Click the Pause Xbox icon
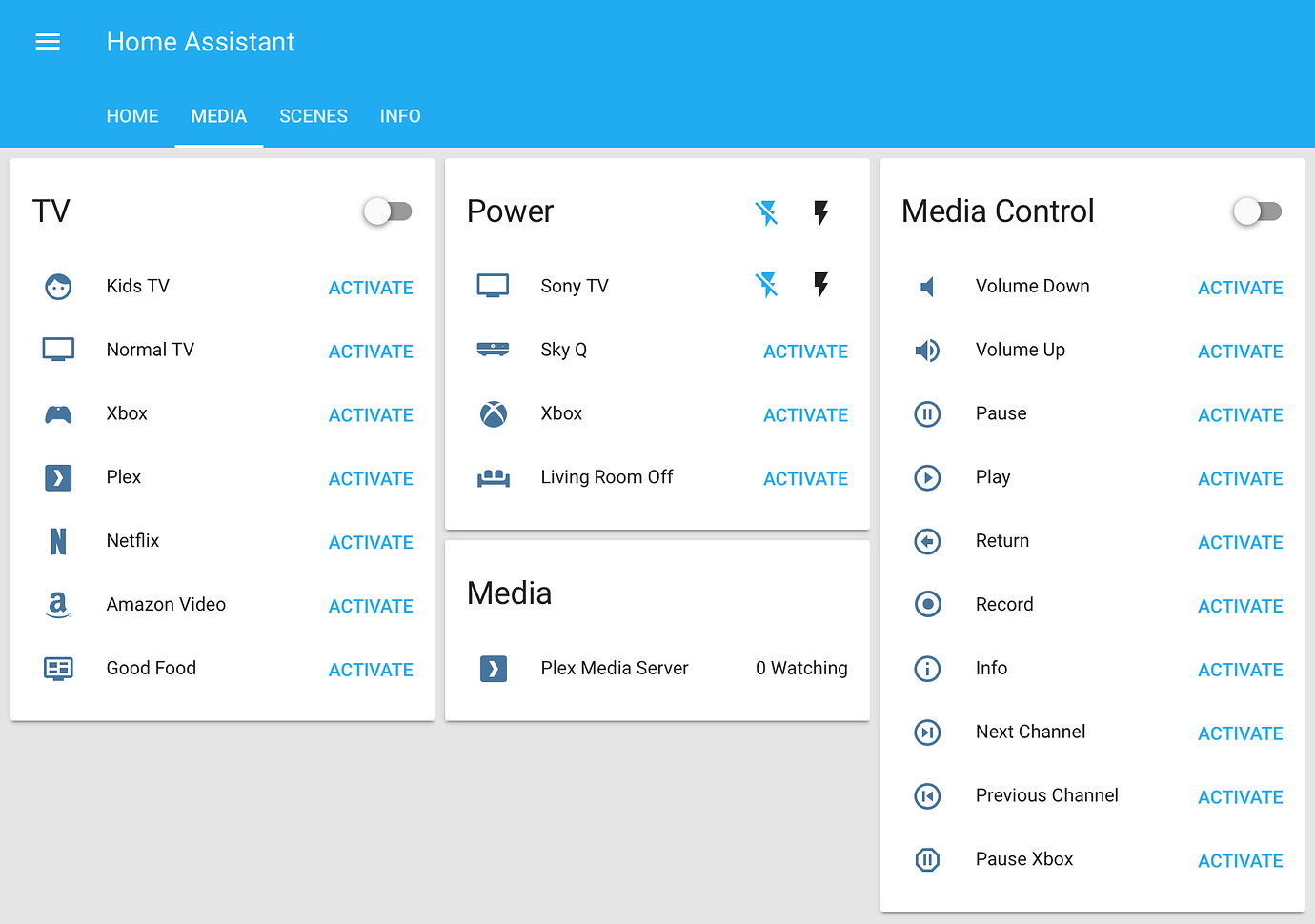Screen dimensions: 1315x924 coord(927,859)
